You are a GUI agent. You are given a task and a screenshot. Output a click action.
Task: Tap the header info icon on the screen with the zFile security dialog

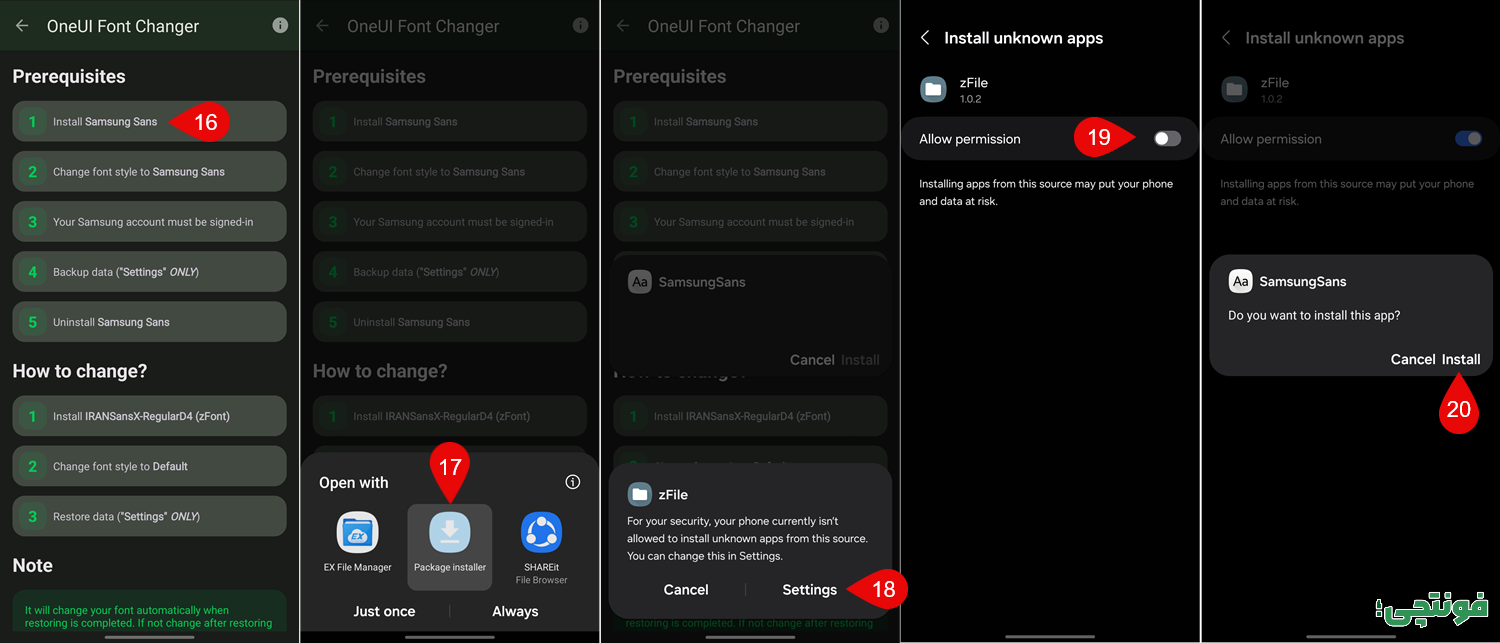(x=880, y=26)
